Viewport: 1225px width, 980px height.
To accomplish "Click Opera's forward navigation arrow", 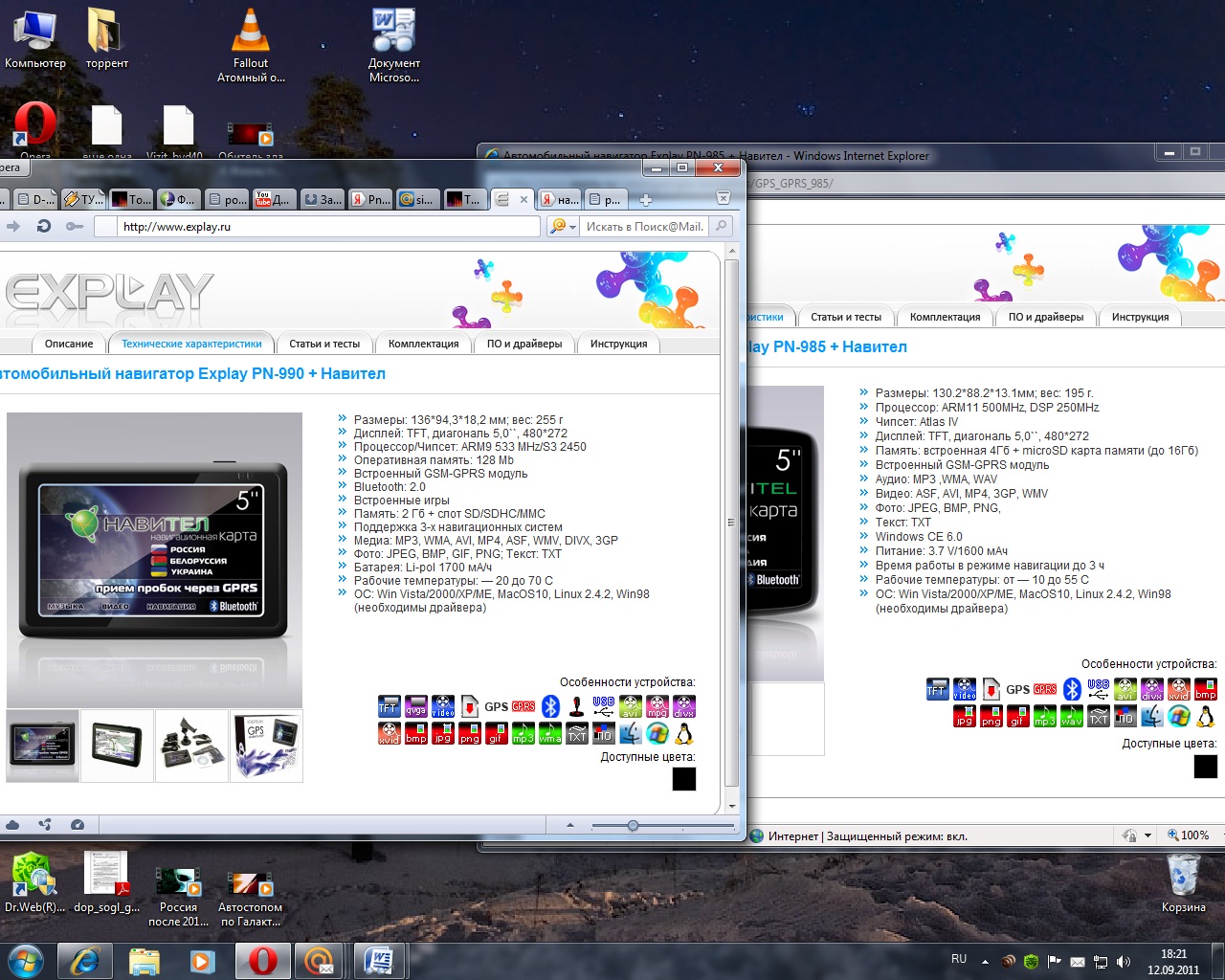I will (13, 226).
